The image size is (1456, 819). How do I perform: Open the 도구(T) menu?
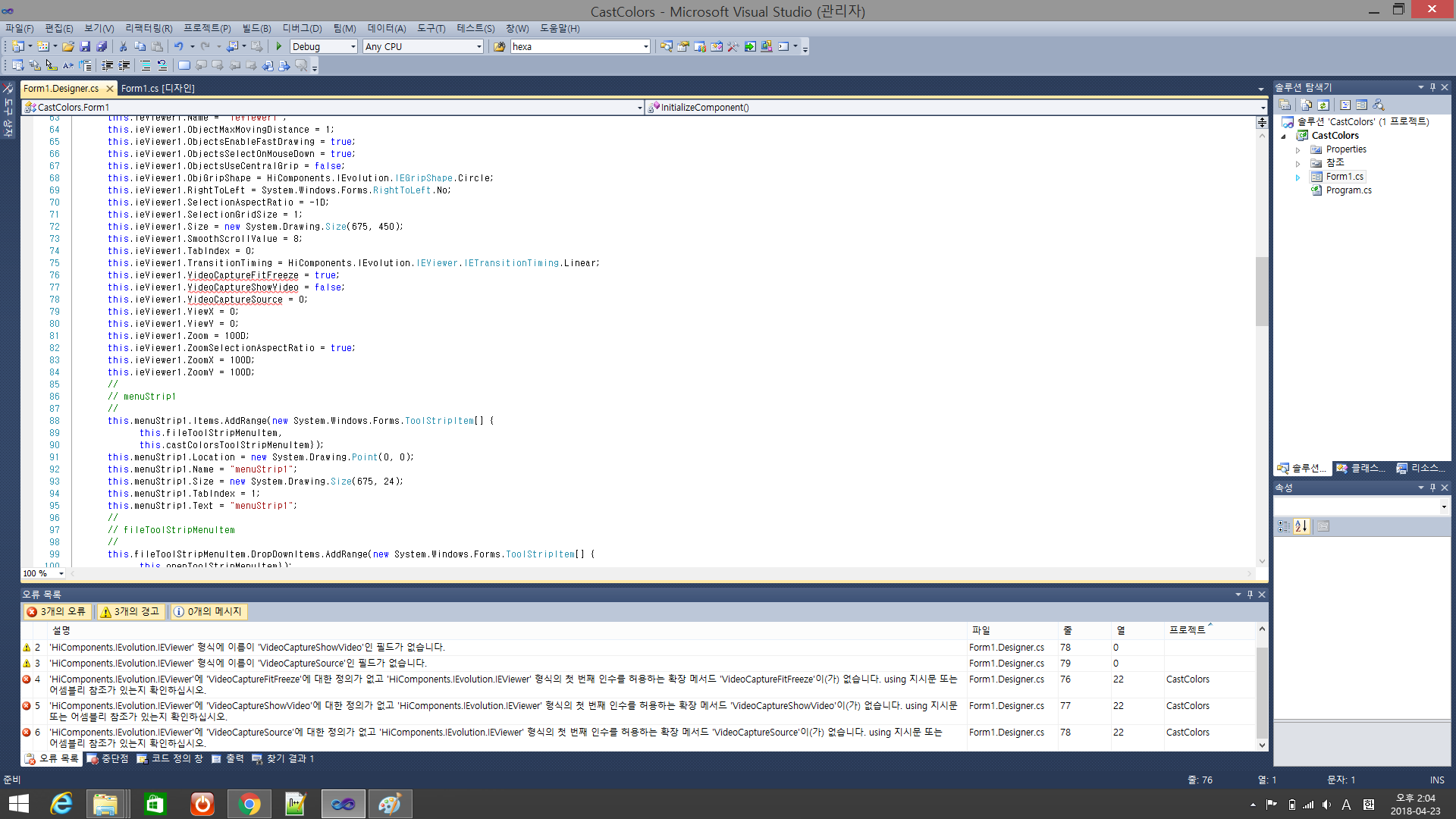pyautogui.click(x=431, y=28)
